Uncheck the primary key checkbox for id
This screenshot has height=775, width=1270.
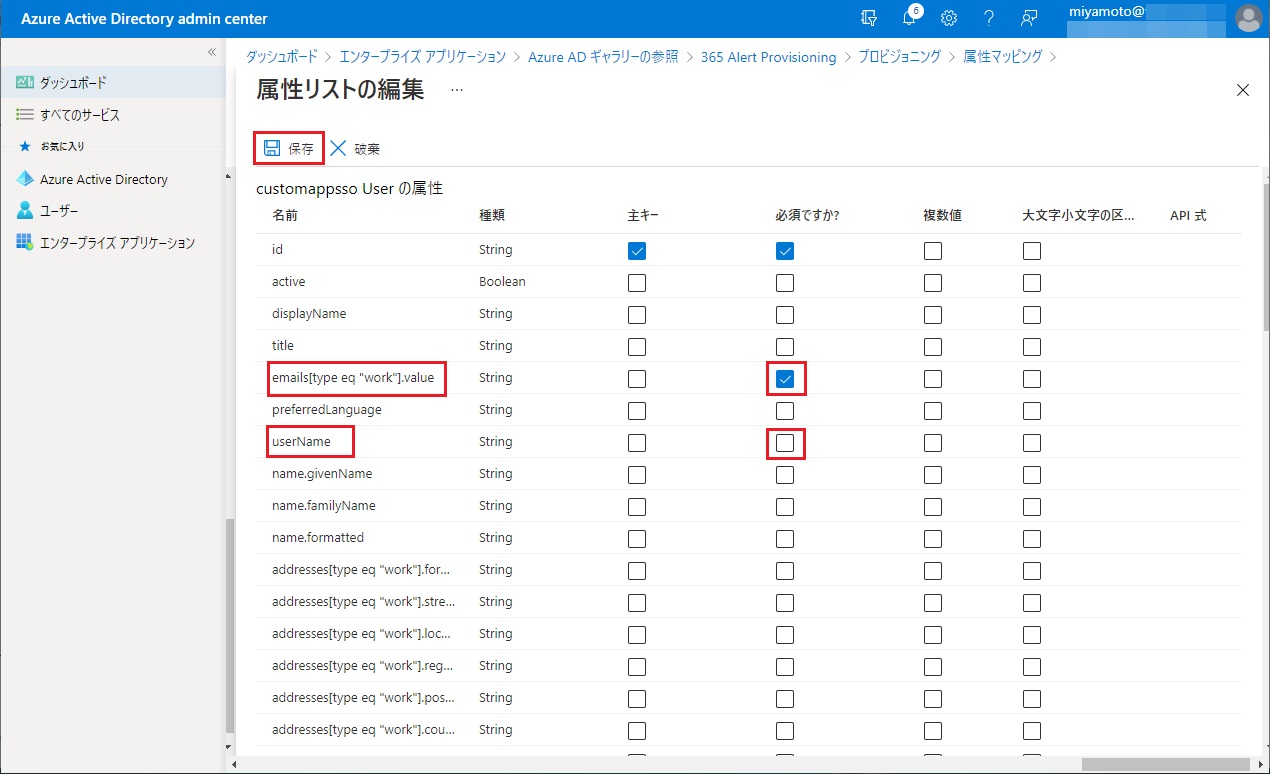tap(637, 251)
